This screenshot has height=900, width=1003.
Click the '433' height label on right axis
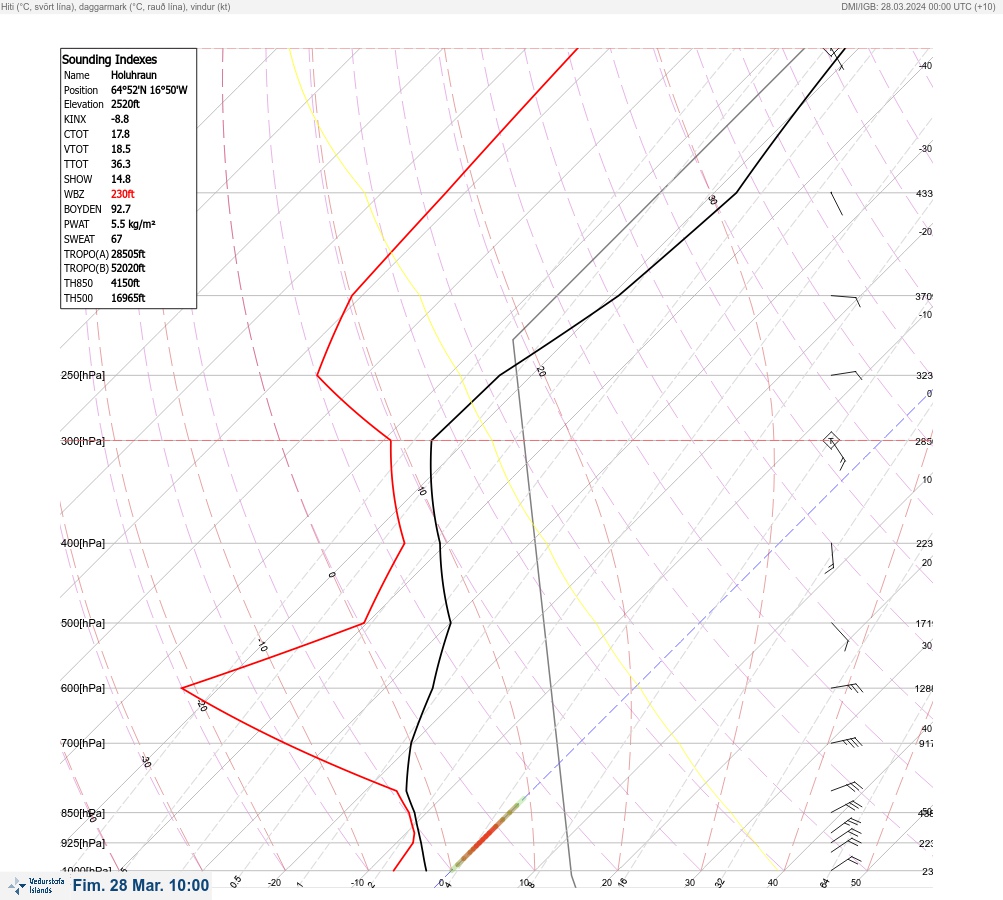[924, 193]
